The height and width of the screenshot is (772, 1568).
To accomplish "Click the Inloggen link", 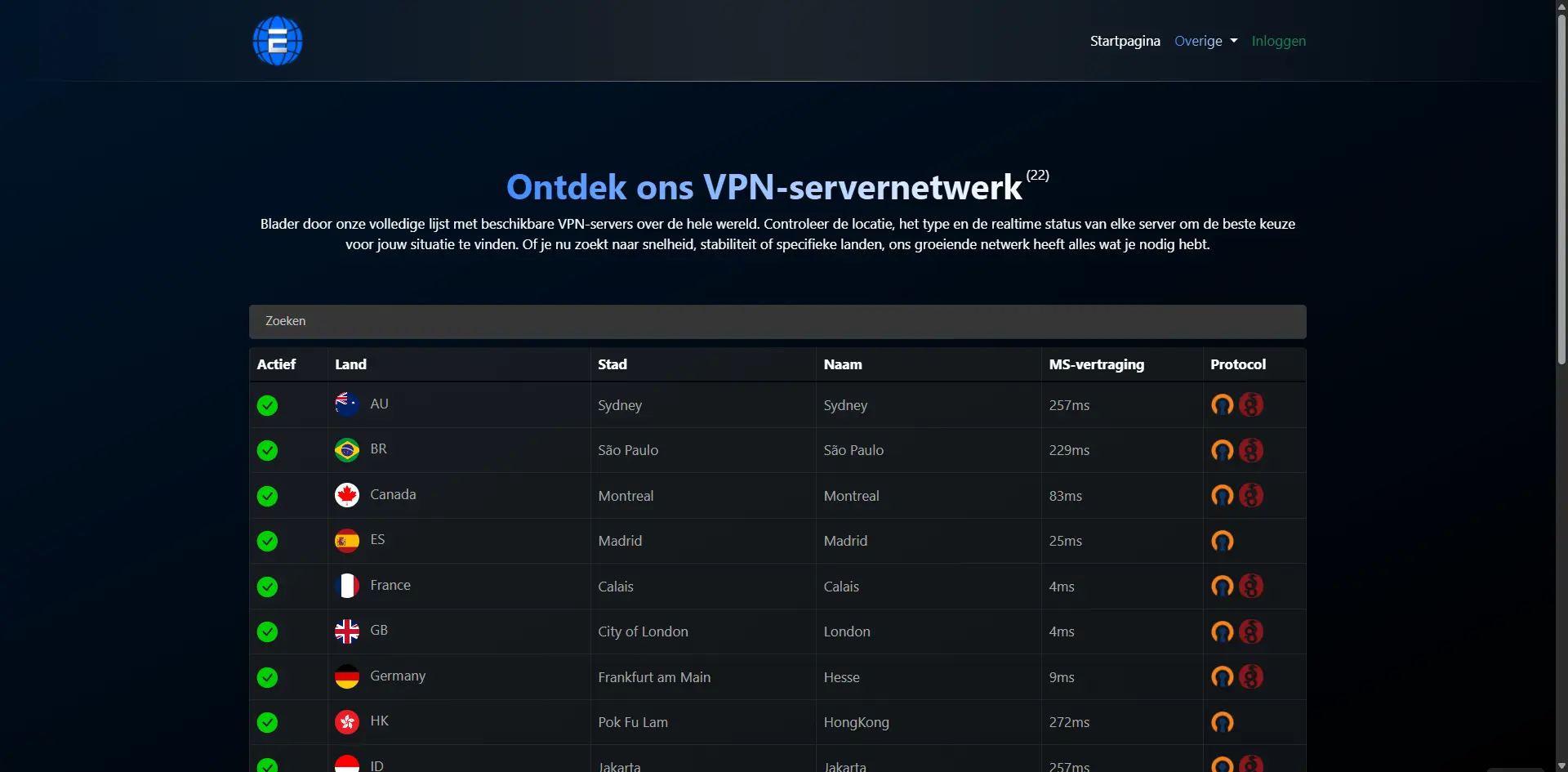I will [1278, 41].
